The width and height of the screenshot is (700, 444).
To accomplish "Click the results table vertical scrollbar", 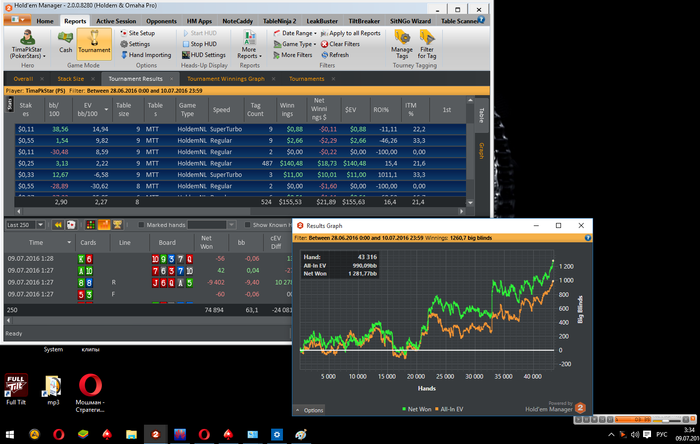I will 470,151.
